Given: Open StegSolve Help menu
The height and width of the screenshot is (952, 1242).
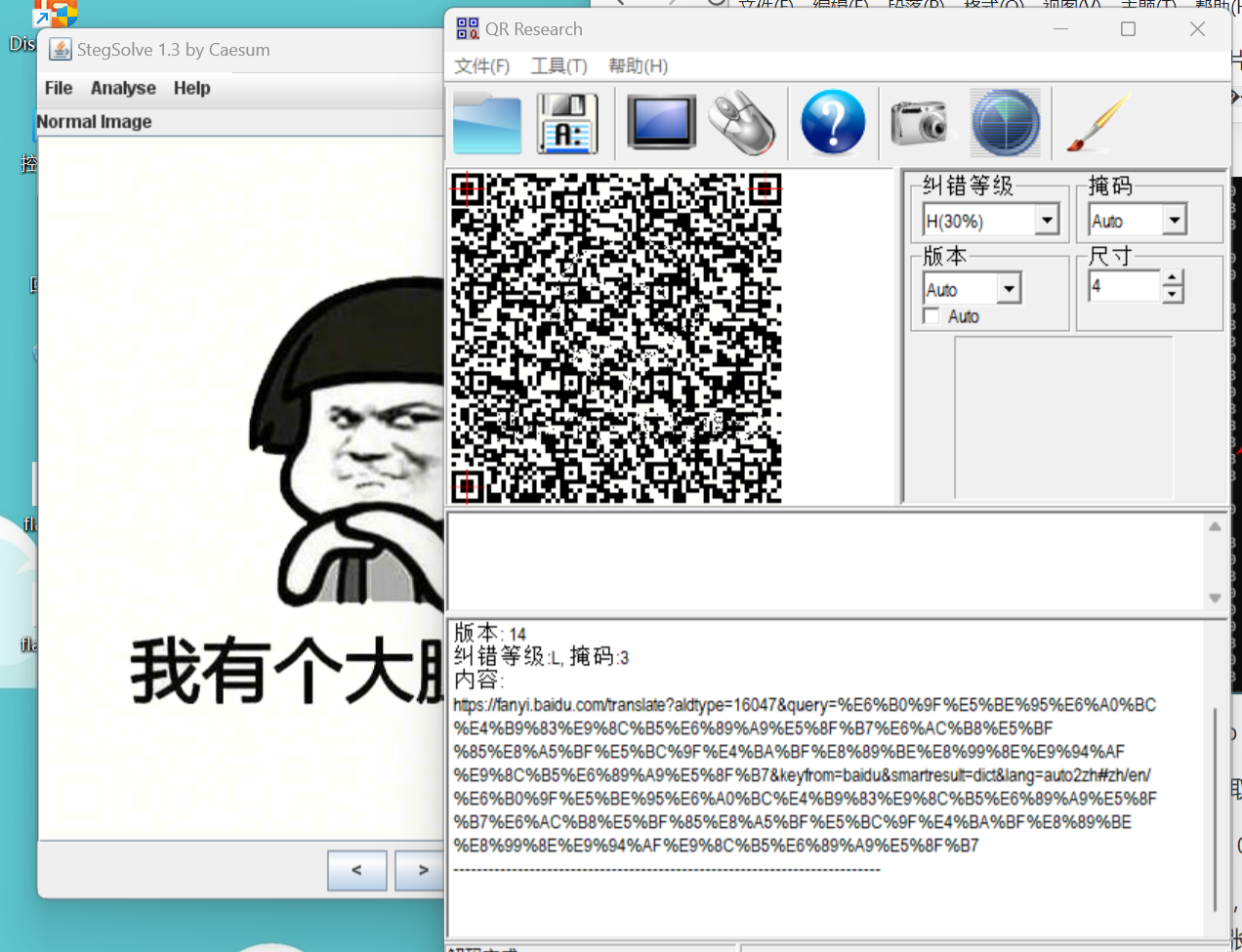Looking at the screenshot, I should tap(192, 88).
